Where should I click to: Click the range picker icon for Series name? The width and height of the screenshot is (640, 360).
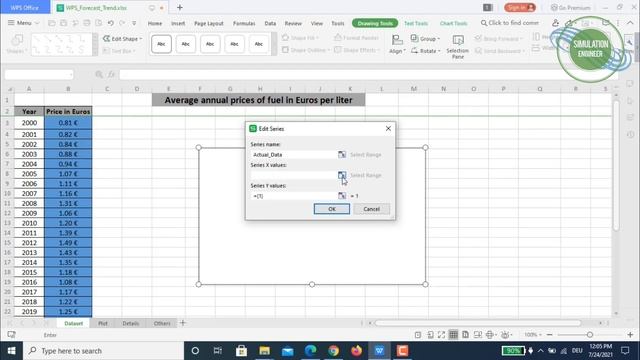coord(342,154)
